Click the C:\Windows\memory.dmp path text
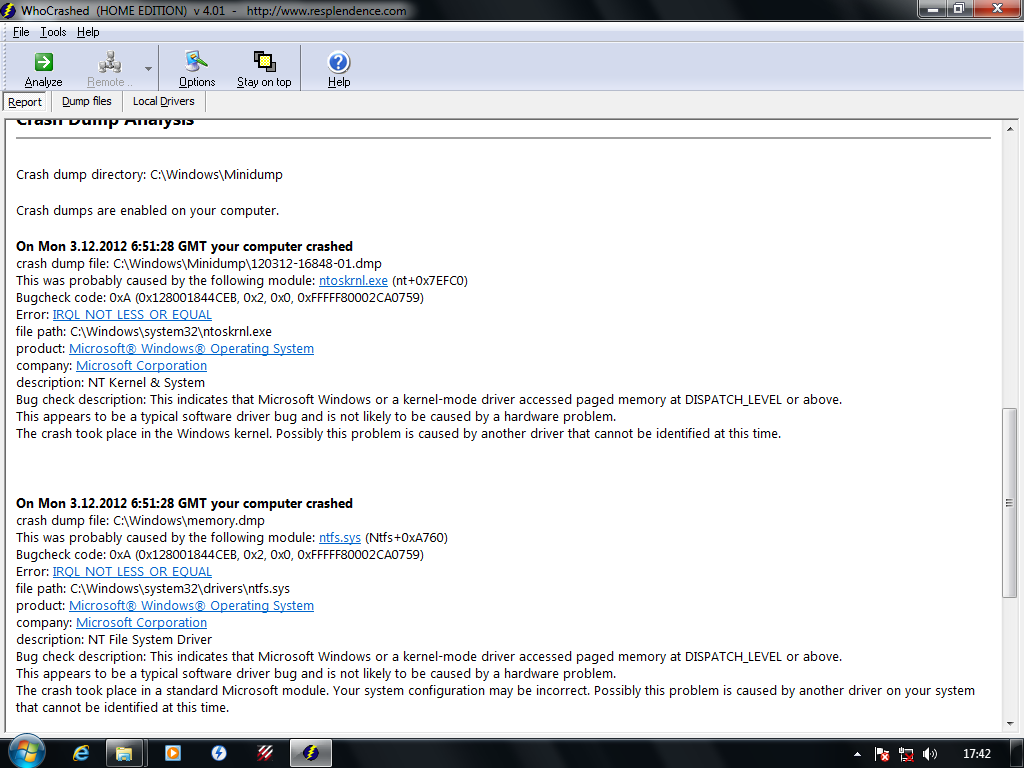The width and height of the screenshot is (1024, 768). coord(189,520)
